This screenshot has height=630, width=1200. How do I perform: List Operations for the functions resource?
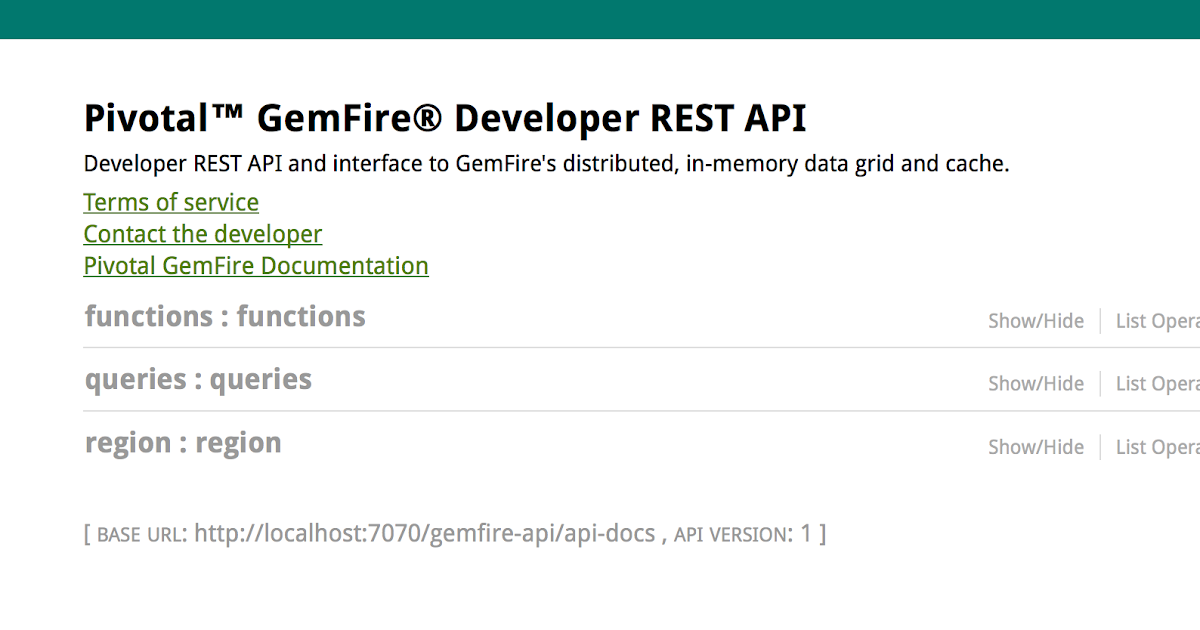click(1158, 321)
